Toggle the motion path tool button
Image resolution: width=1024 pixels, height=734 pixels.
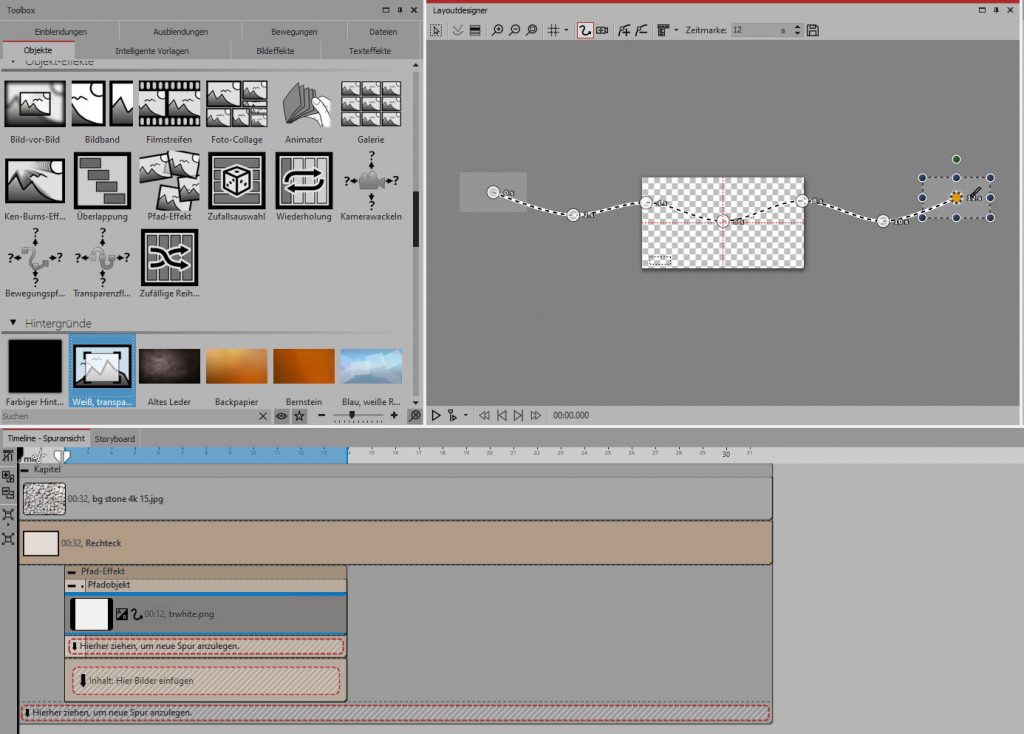tap(584, 31)
